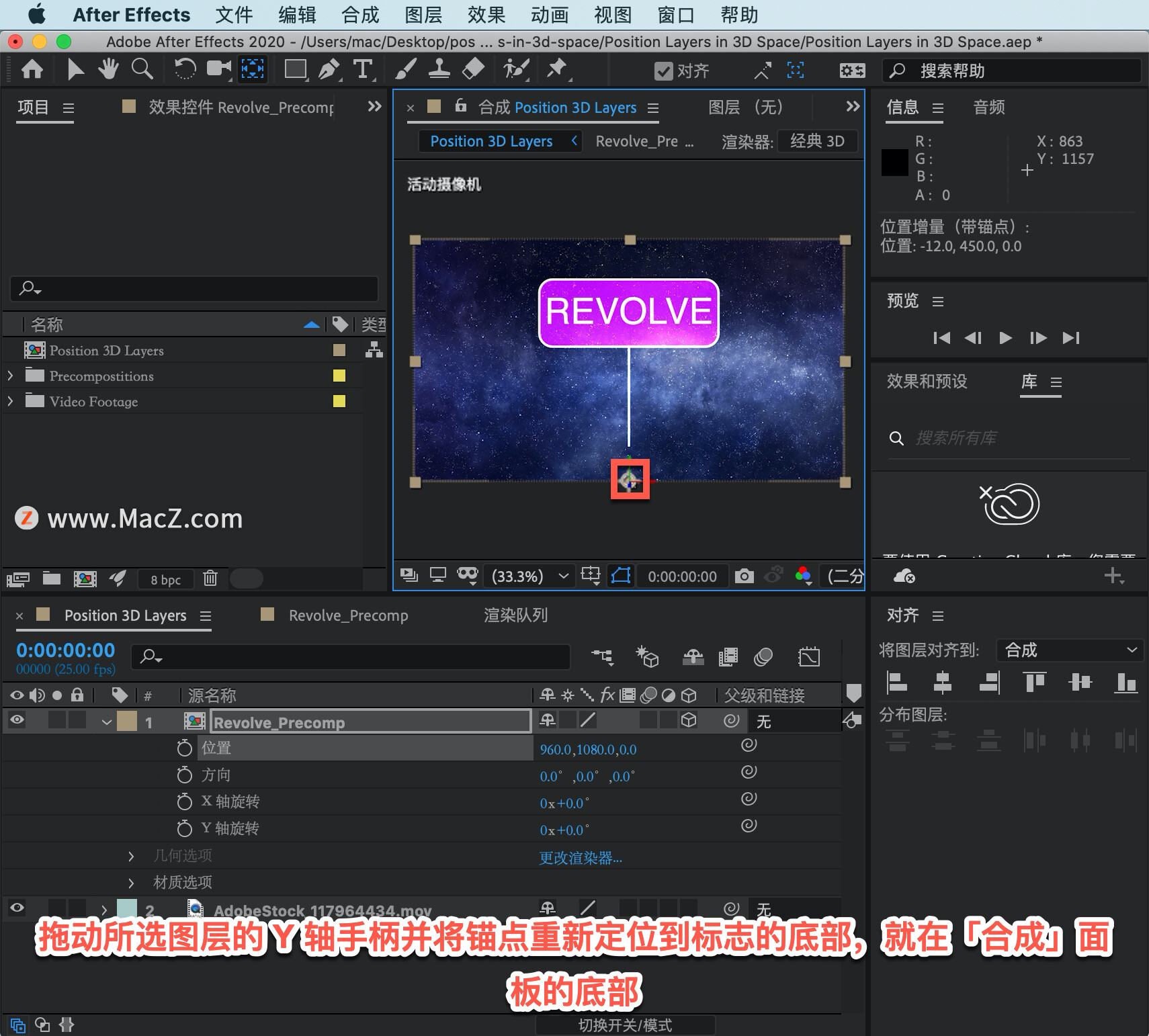1149x1036 pixels.
Task: Expand the Video Footage folder
Action: tap(10, 401)
